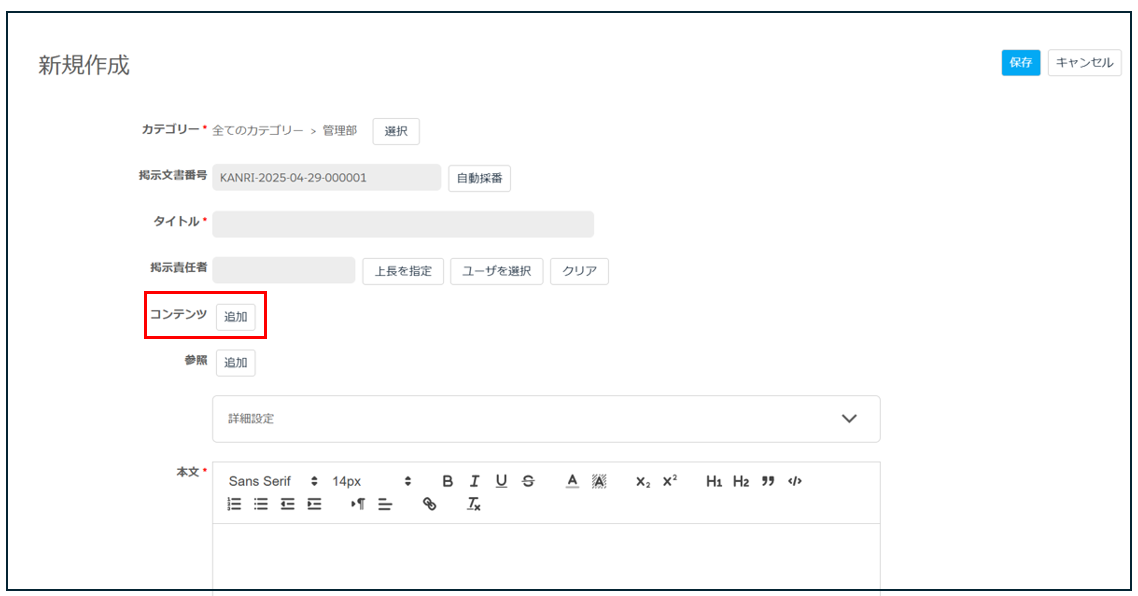Expand the 詳細設定 section
The width and height of the screenshot is (1138, 596).
pos(546,419)
